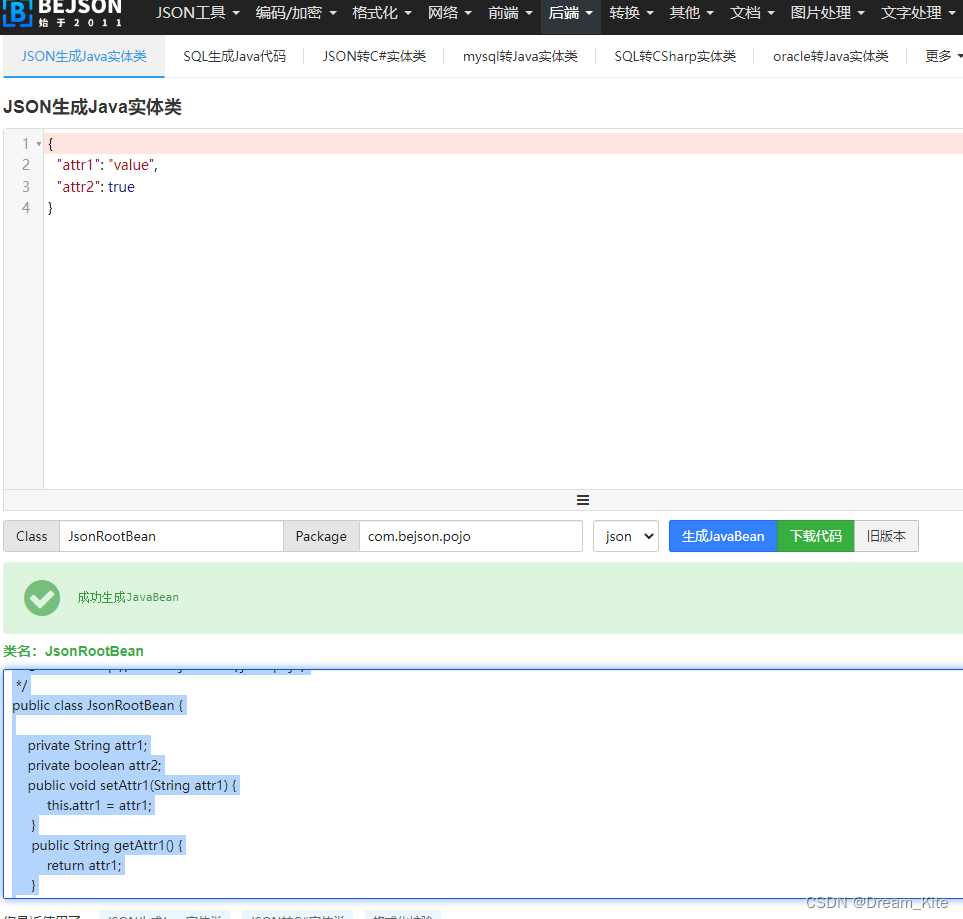Switch to JSON生成Java实体类 tab

(x=84, y=57)
